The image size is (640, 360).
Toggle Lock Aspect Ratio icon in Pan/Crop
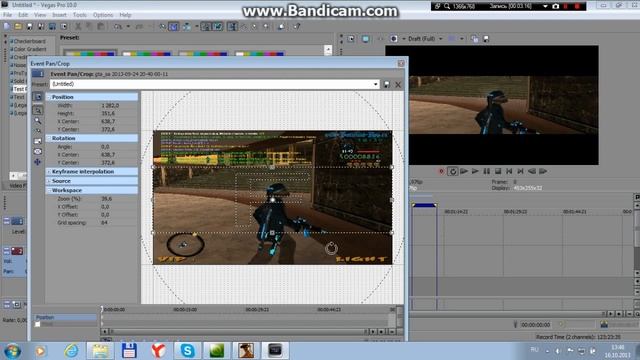pos(38,141)
